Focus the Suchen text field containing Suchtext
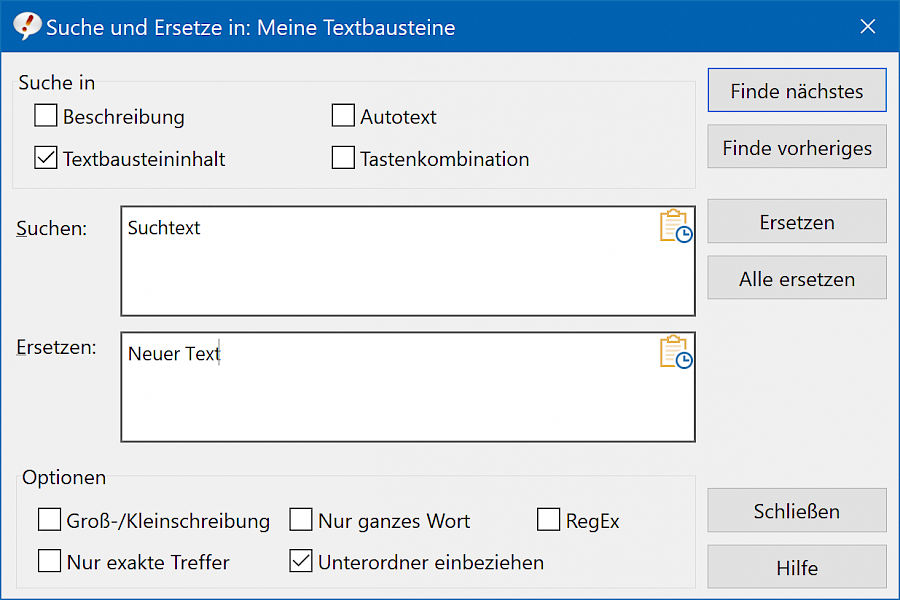Image resolution: width=900 pixels, height=600 pixels. pyautogui.click(x=408, y=261)
